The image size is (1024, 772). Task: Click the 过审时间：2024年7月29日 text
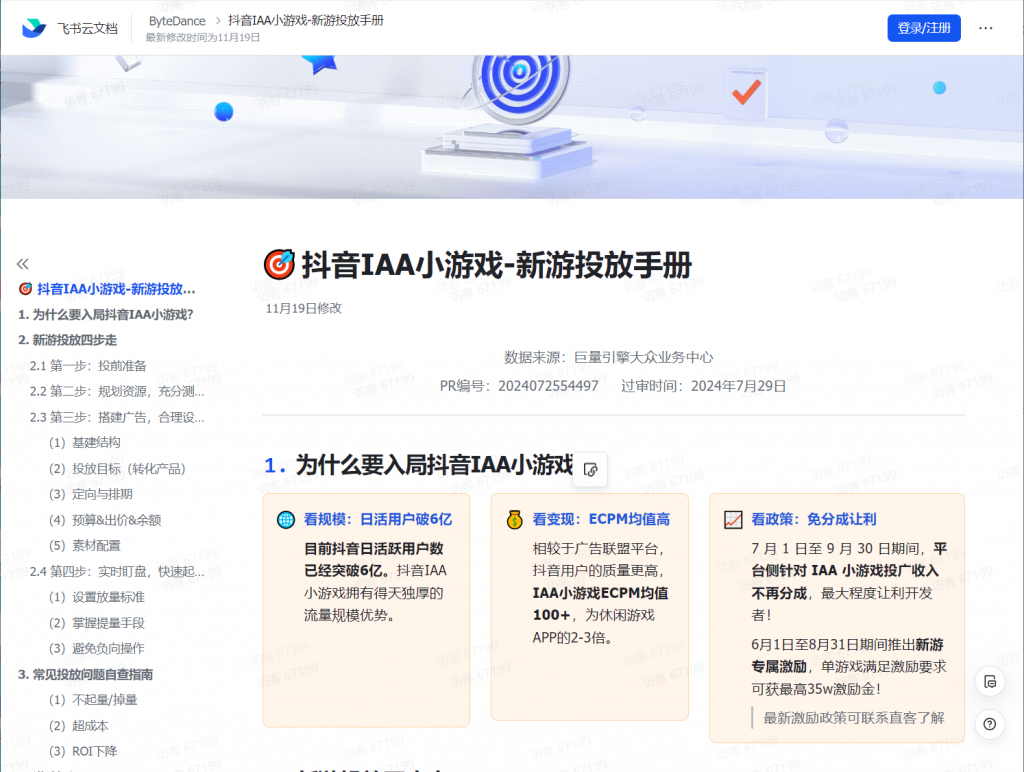703,386
